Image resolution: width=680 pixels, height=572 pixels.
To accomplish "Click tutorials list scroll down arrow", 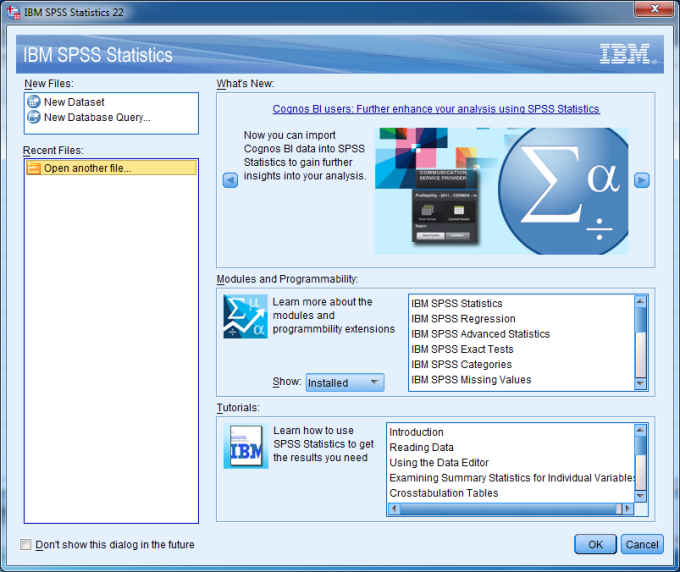I will 641,496.
